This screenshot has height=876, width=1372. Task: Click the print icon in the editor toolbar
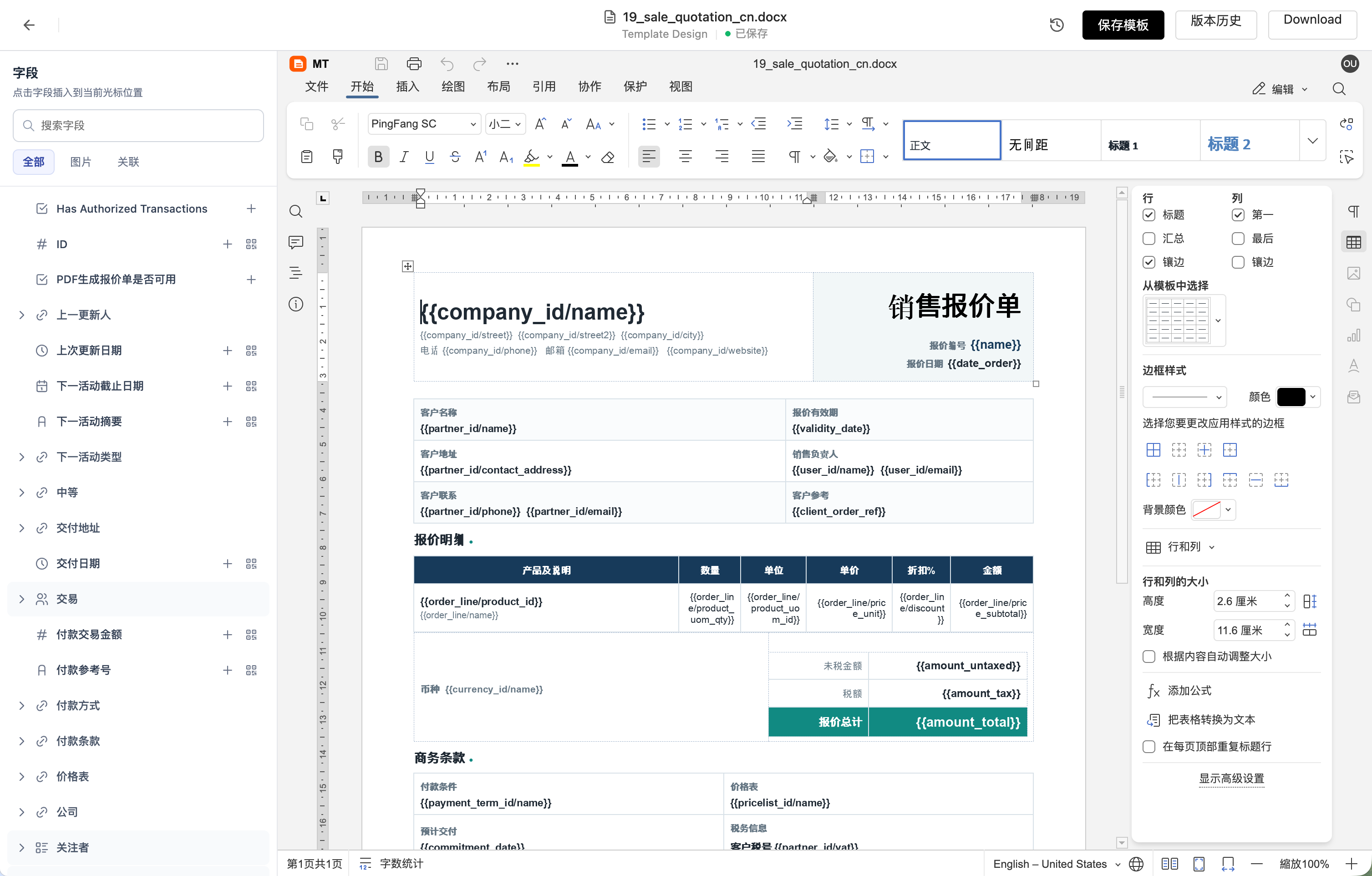coord(414,63)
